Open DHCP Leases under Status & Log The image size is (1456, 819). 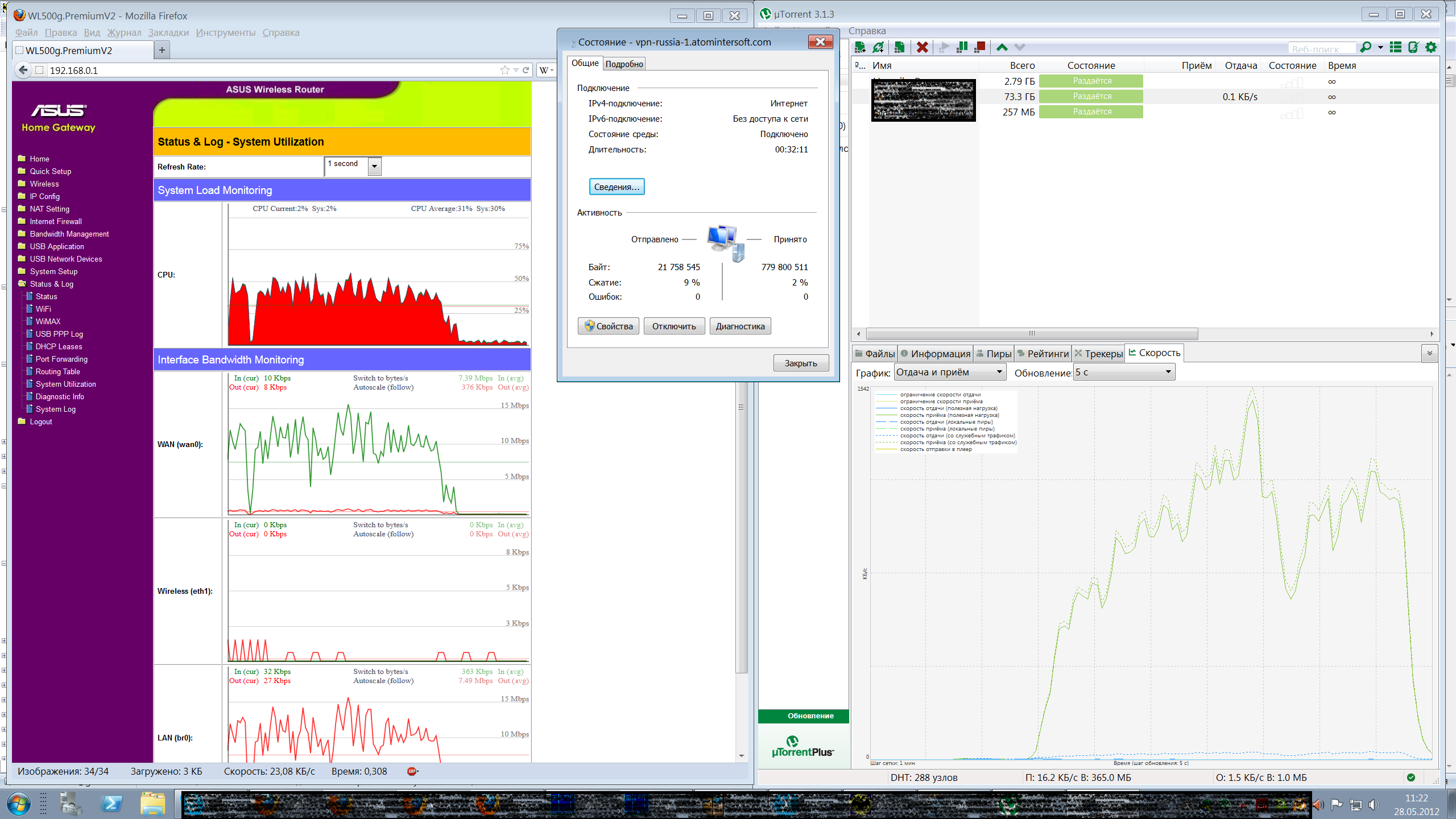pyautogui.click(x=59, y=346)
